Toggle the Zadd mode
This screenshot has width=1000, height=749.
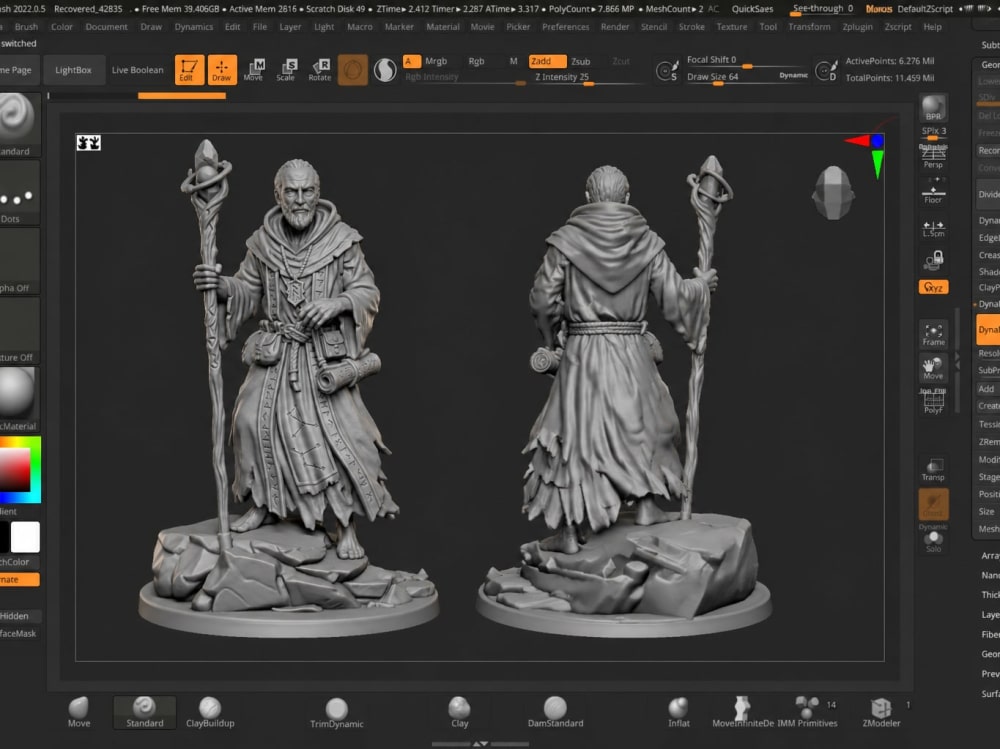[547, 61]
